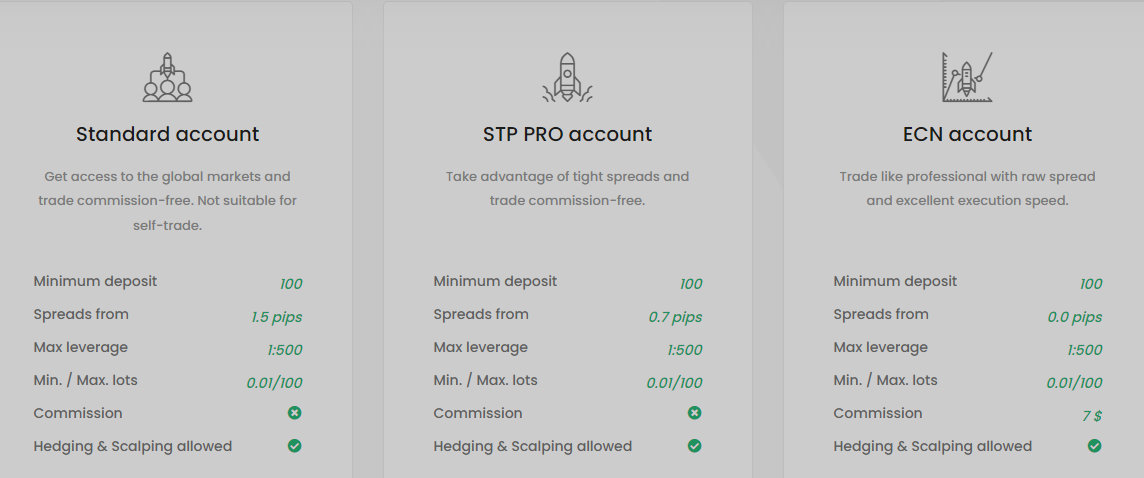Click the Standard account Commission cross icon
Viewport: 1144px width, 478px height.
coord(294,413)
